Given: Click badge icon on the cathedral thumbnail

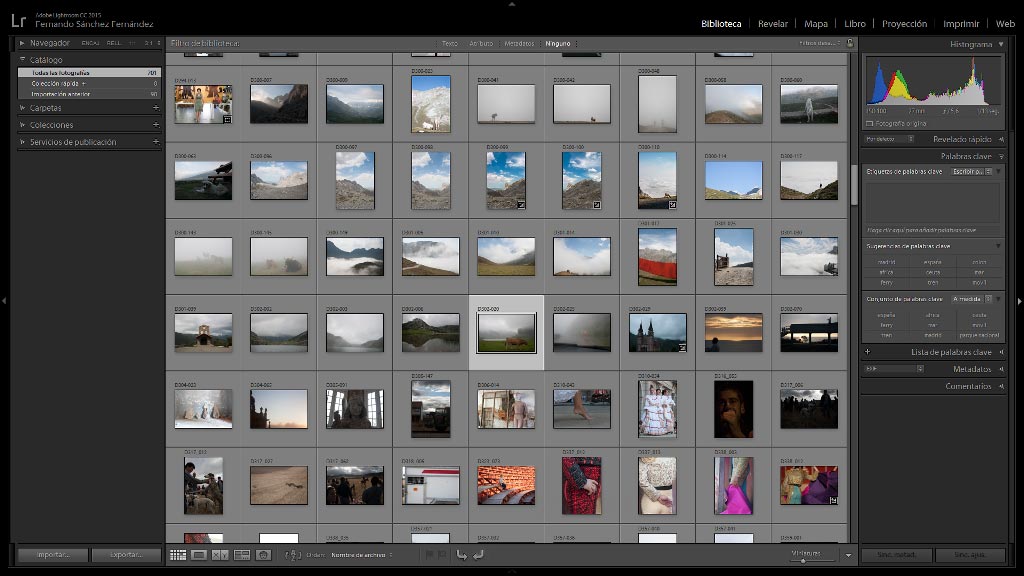Looking at the screenshot, I should tap(682, 347).
